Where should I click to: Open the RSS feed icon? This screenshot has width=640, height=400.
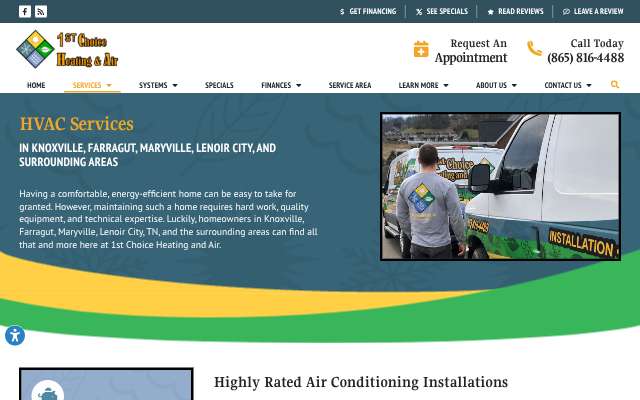41,11
